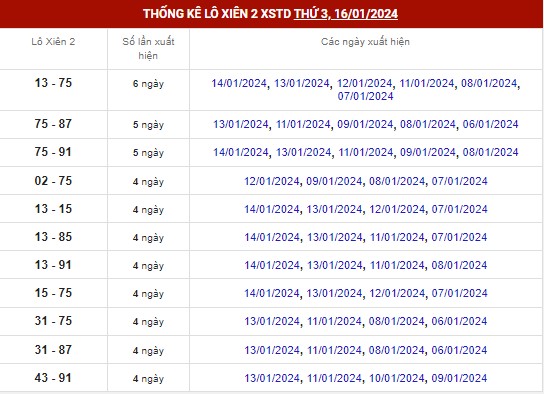
Task: Click the Số lần xuất hiện column header
Action: [148, 49]
